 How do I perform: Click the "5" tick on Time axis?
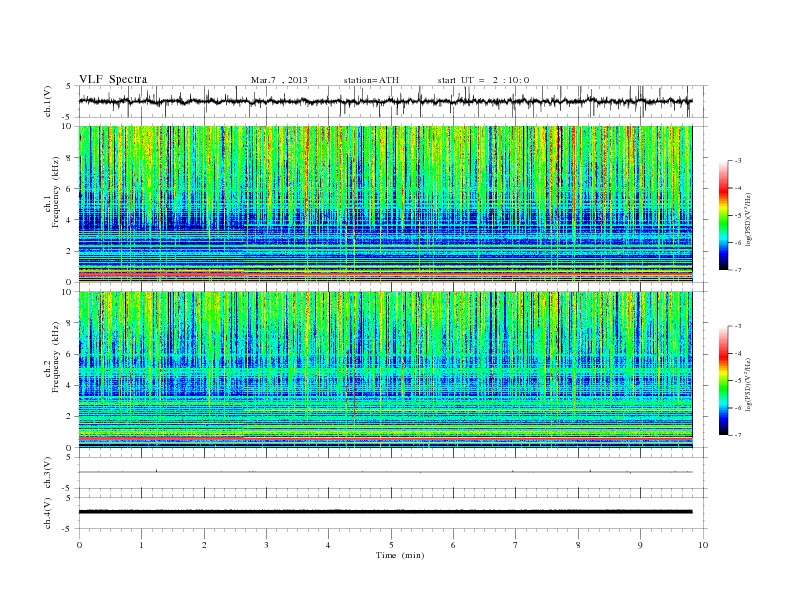click(x=391, y=545)
